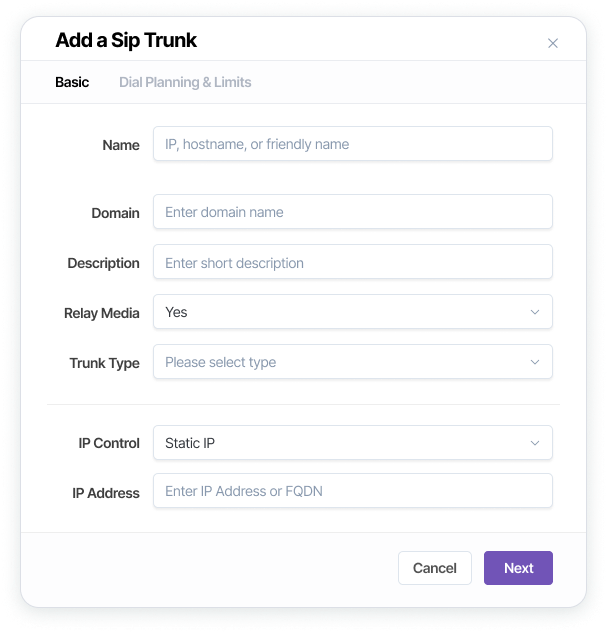This screenshot has width=607, height=632.
Task: Click the chevron arrow in Trunk Type
Action: coord(535,362)
